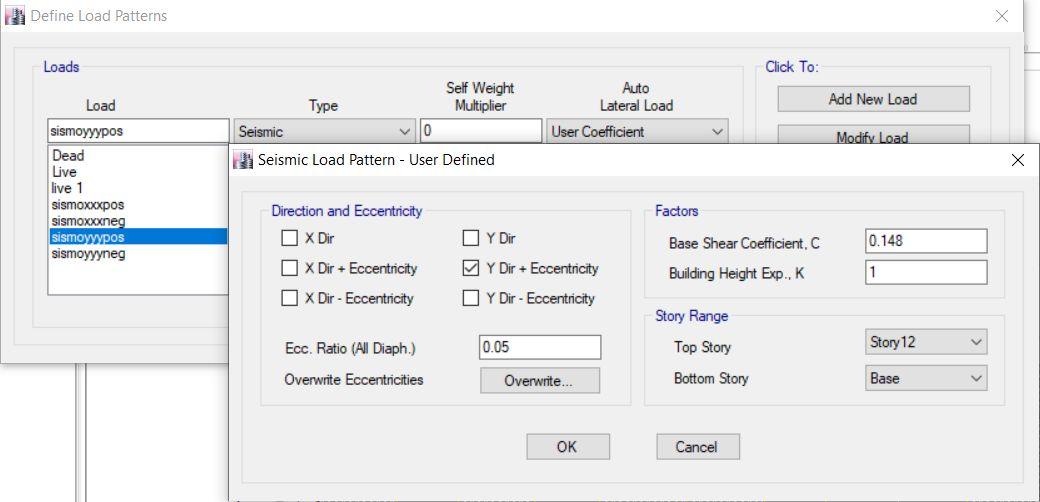Click the Overwrite... button
1040x502 pixels.
tap(539, 381)
